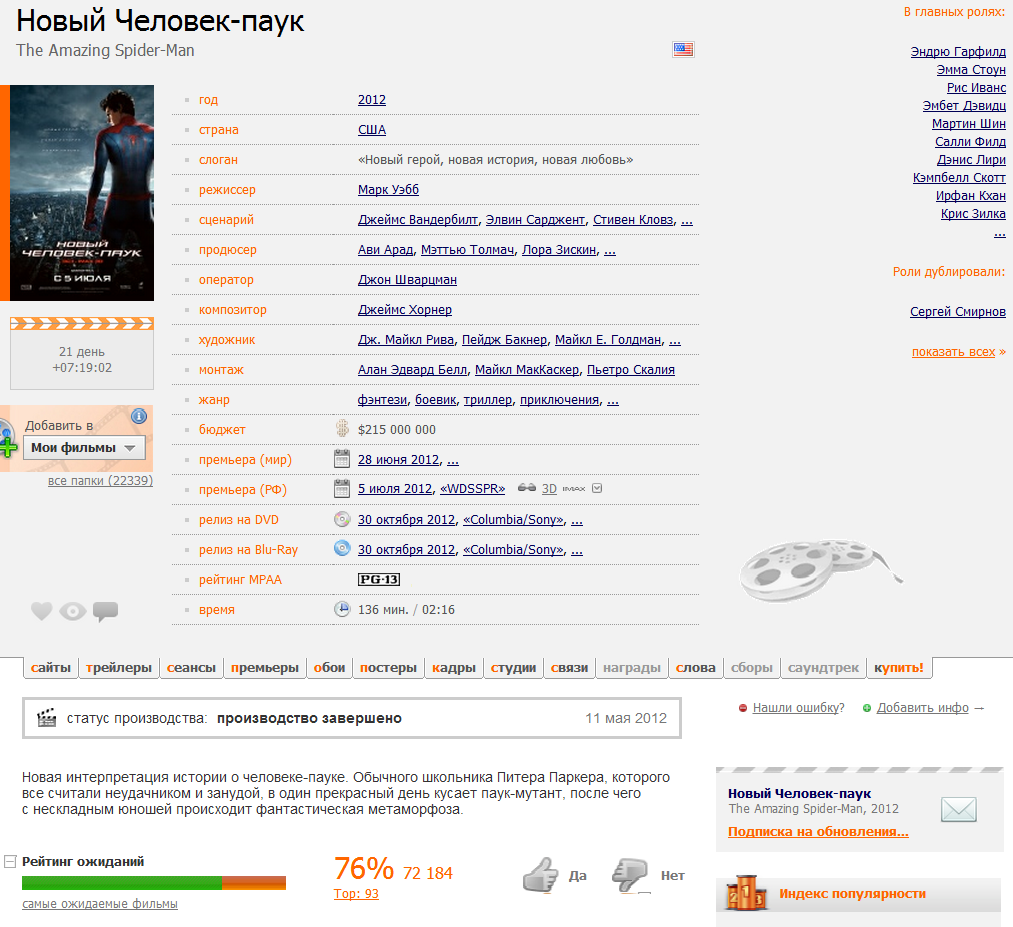Screen dimensions: 1013x927
Task: Open the сайты tab
Action: coord(50,668)
